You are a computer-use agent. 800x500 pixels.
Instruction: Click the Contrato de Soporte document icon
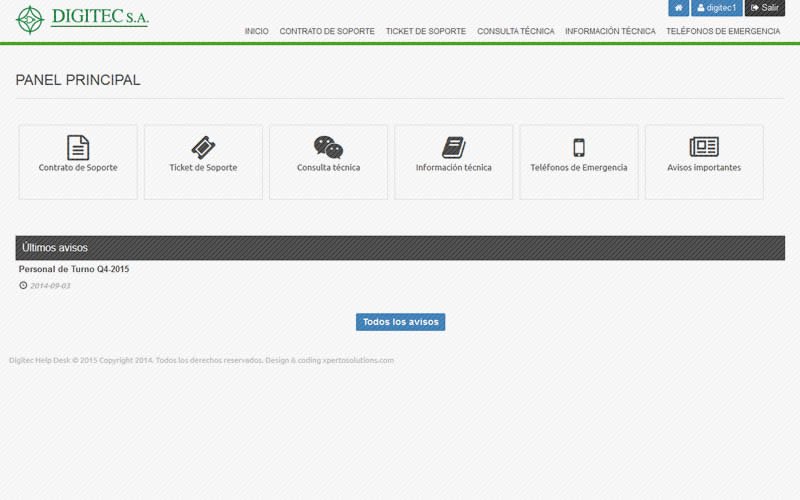(78, 148)
